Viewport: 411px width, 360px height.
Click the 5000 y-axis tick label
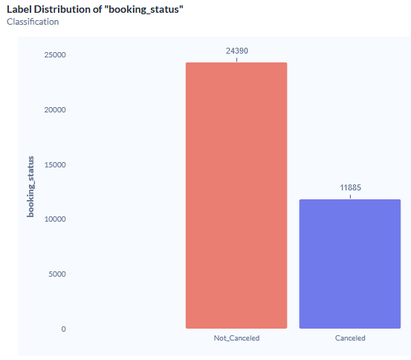57,274
